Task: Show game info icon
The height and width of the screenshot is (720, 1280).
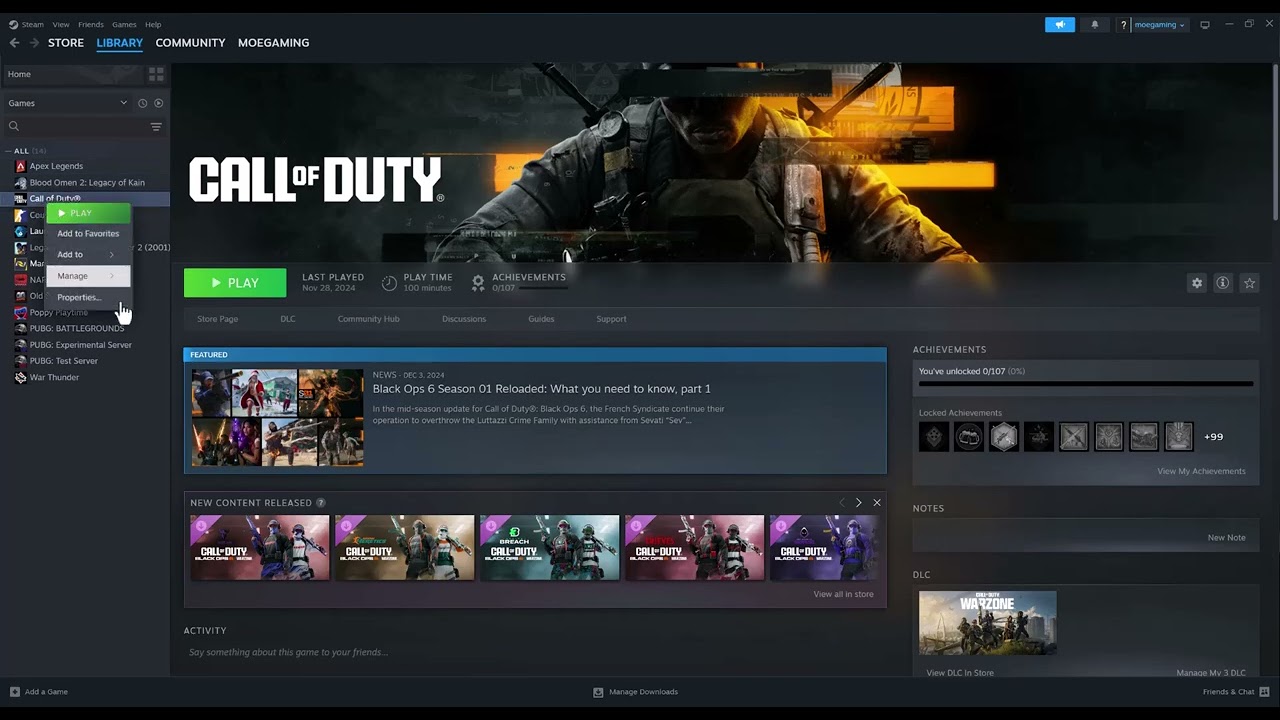Action: pyautogui.click(x=1222, y=283)
